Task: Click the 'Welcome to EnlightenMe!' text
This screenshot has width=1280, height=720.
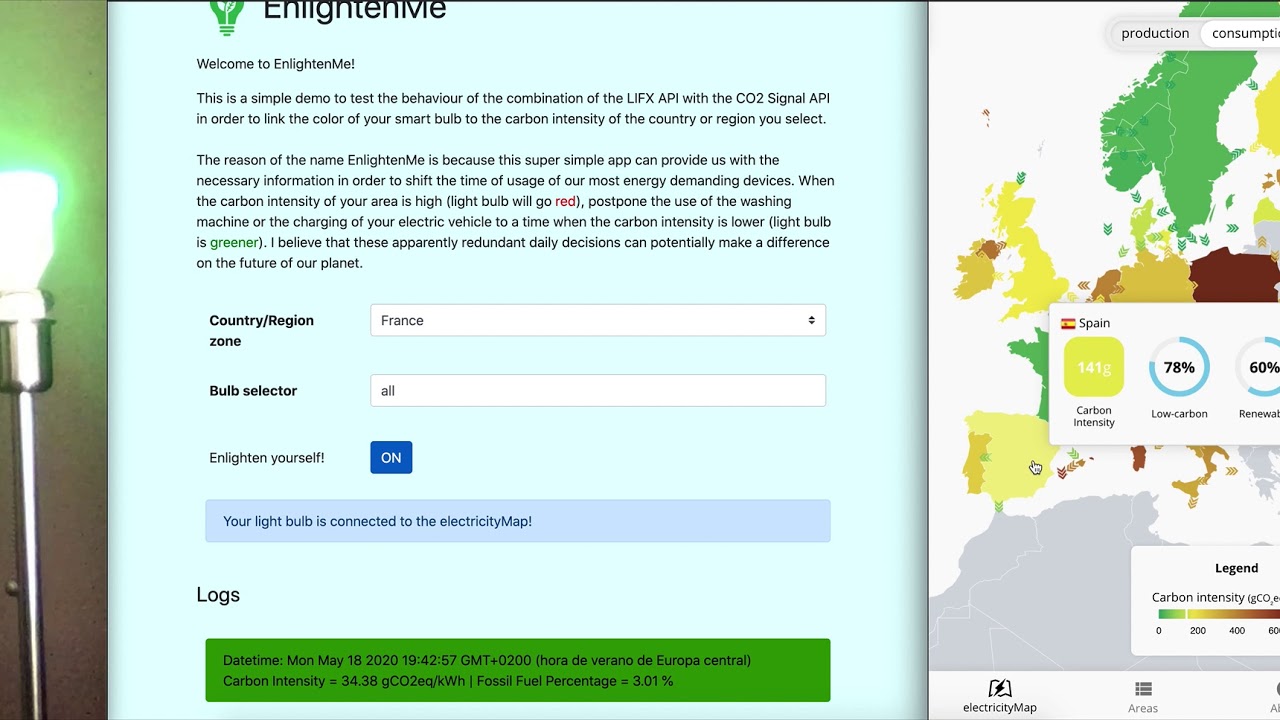Action: [275, 64]
